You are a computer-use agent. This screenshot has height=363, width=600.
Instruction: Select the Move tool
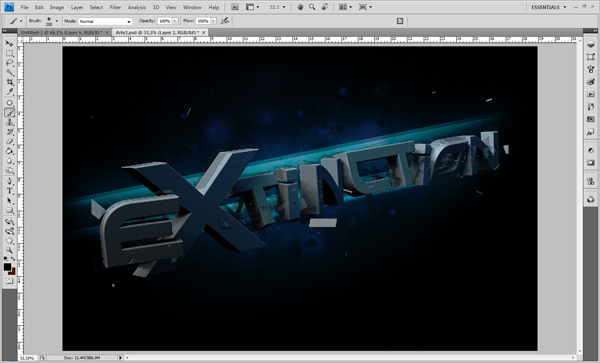point(10,44)
